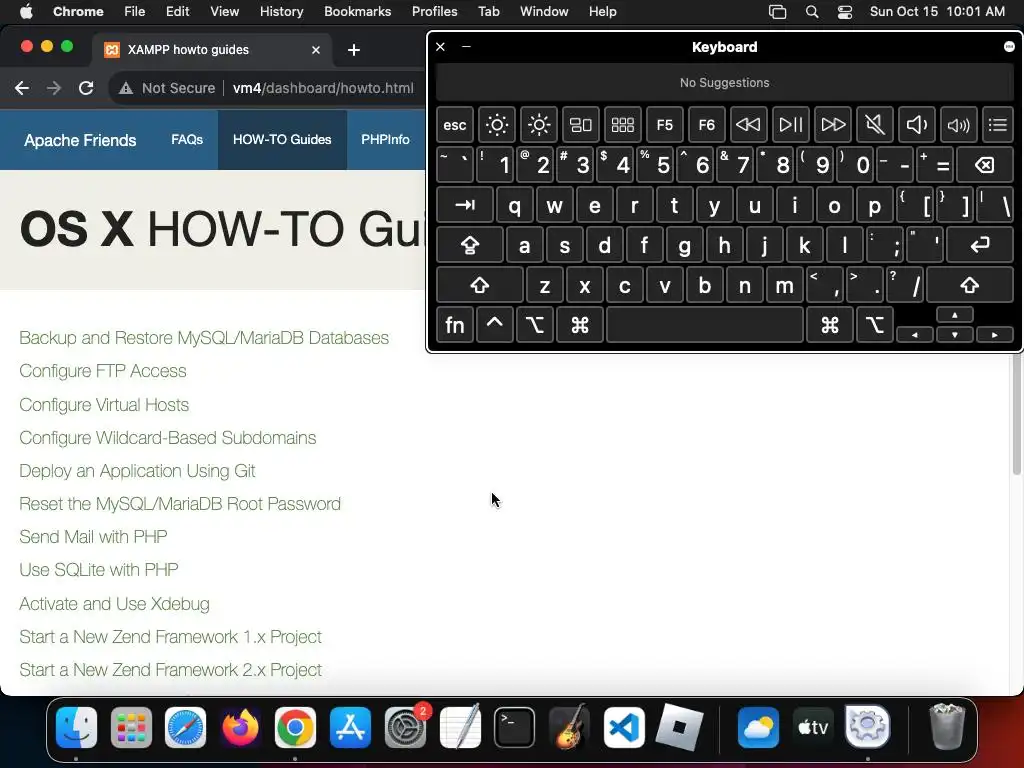The height and width of the screenshot is (768, 1024).
Task: Open the History menu
Action: (x=281, y=11)
